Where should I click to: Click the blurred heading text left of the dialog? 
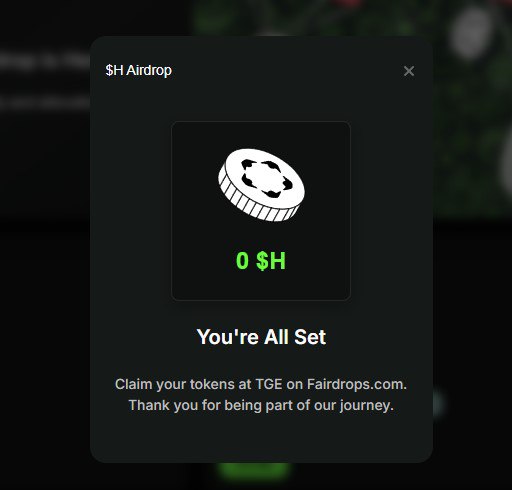coord(45,60)
